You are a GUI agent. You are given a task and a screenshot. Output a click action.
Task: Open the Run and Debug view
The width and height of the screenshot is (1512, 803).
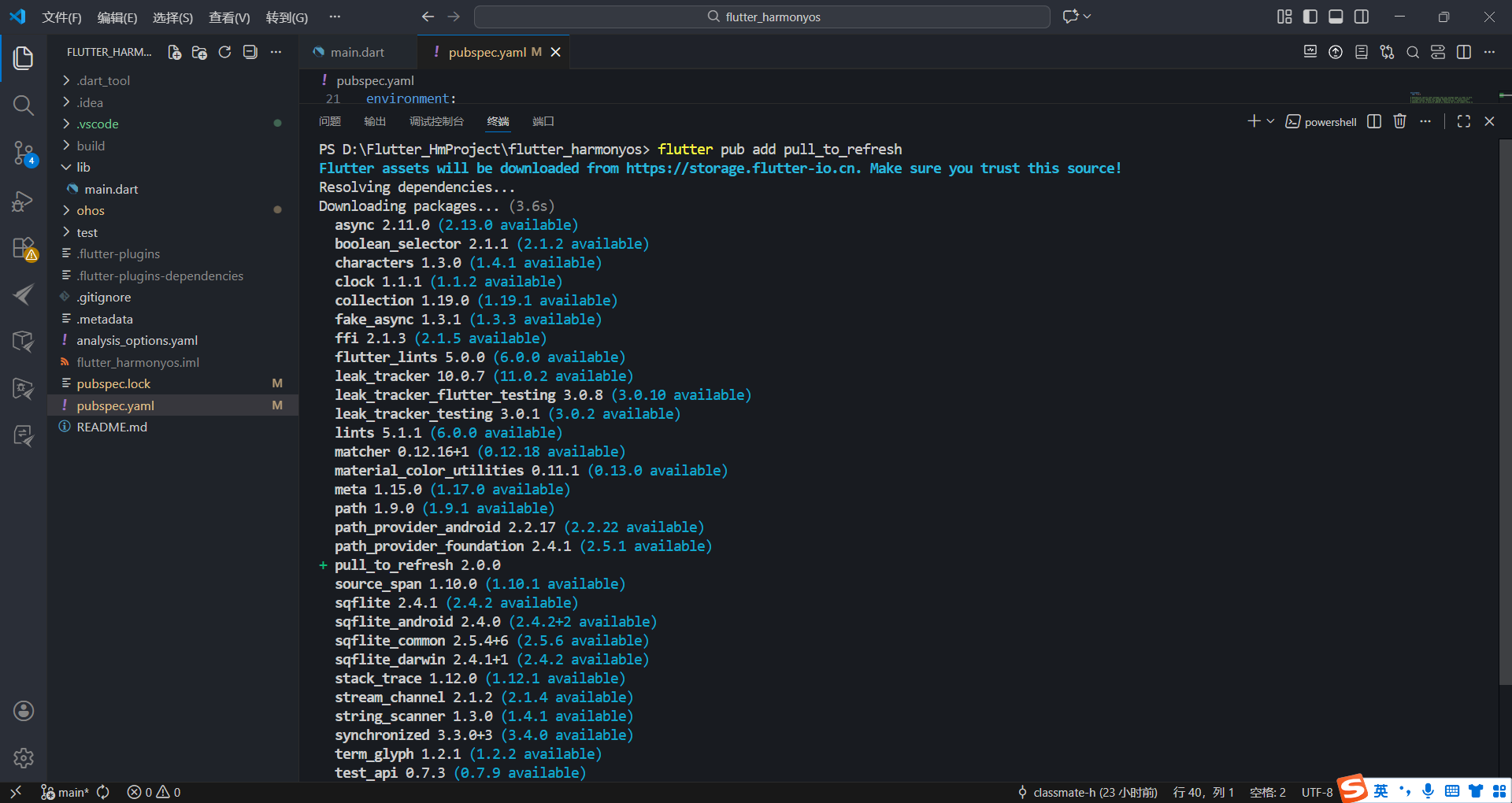tap(24, 201)
